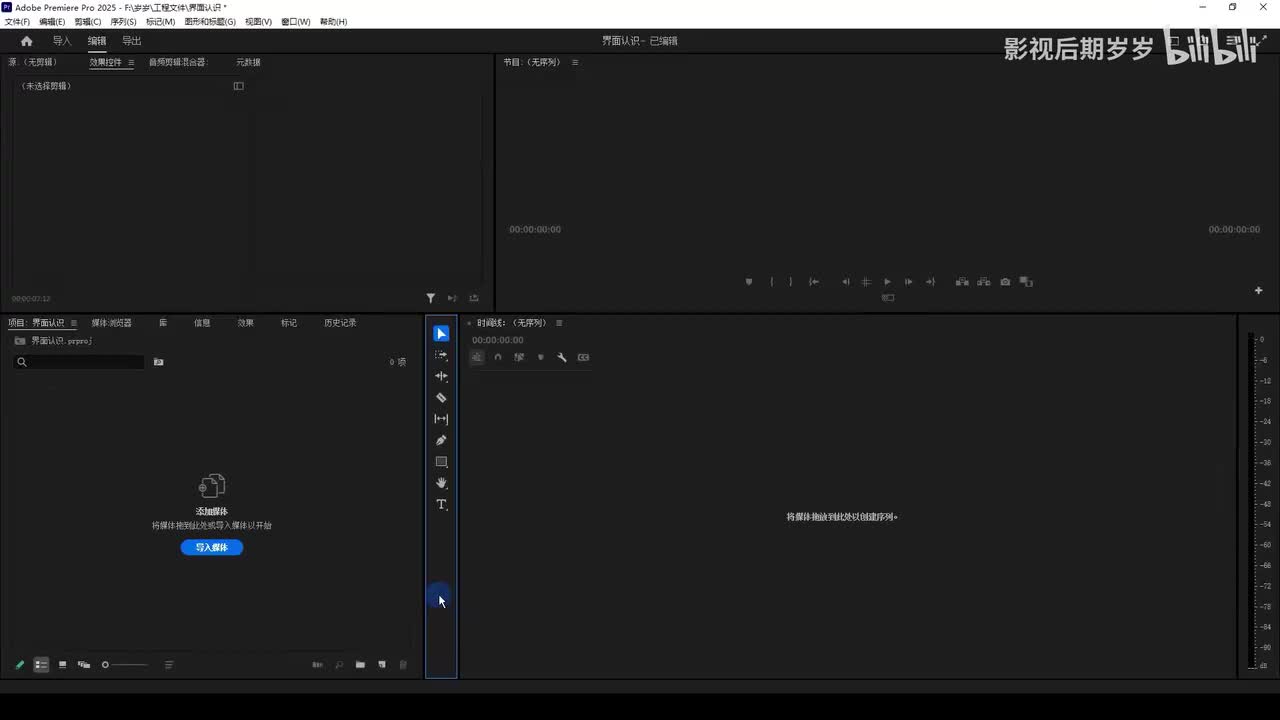Open the sort icons menu in Project panel
The width and height of the screenshot is (1280, 720).
168,665
